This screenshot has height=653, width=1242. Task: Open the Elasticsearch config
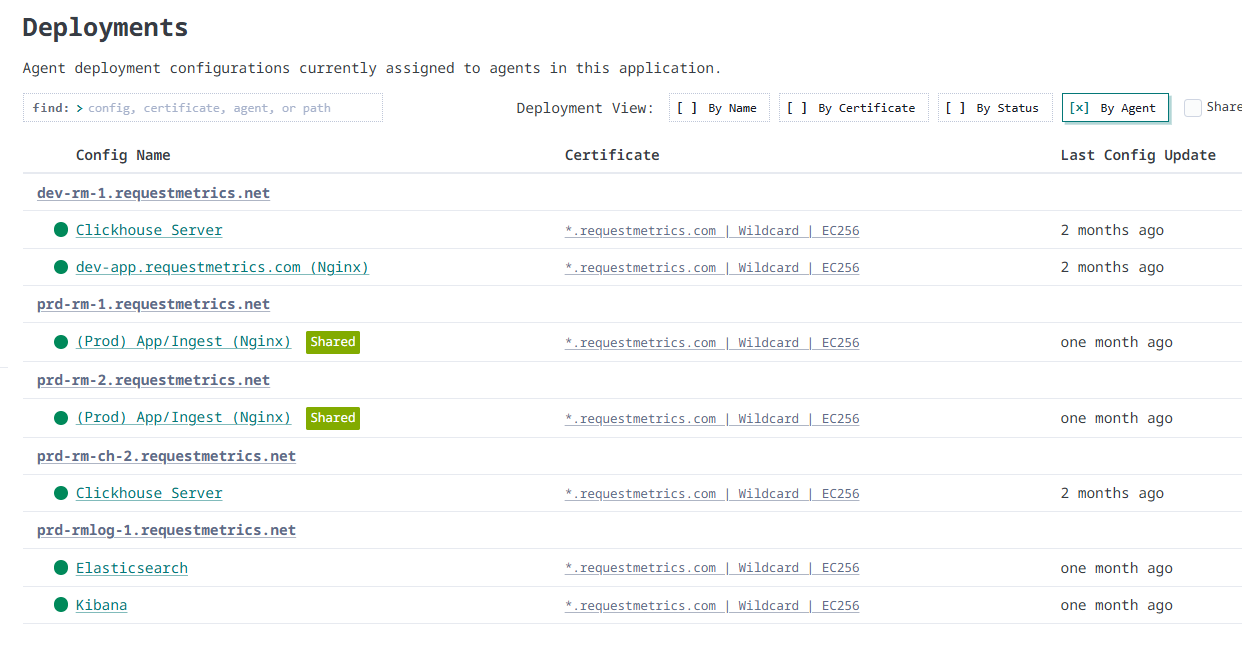(132, 568)
